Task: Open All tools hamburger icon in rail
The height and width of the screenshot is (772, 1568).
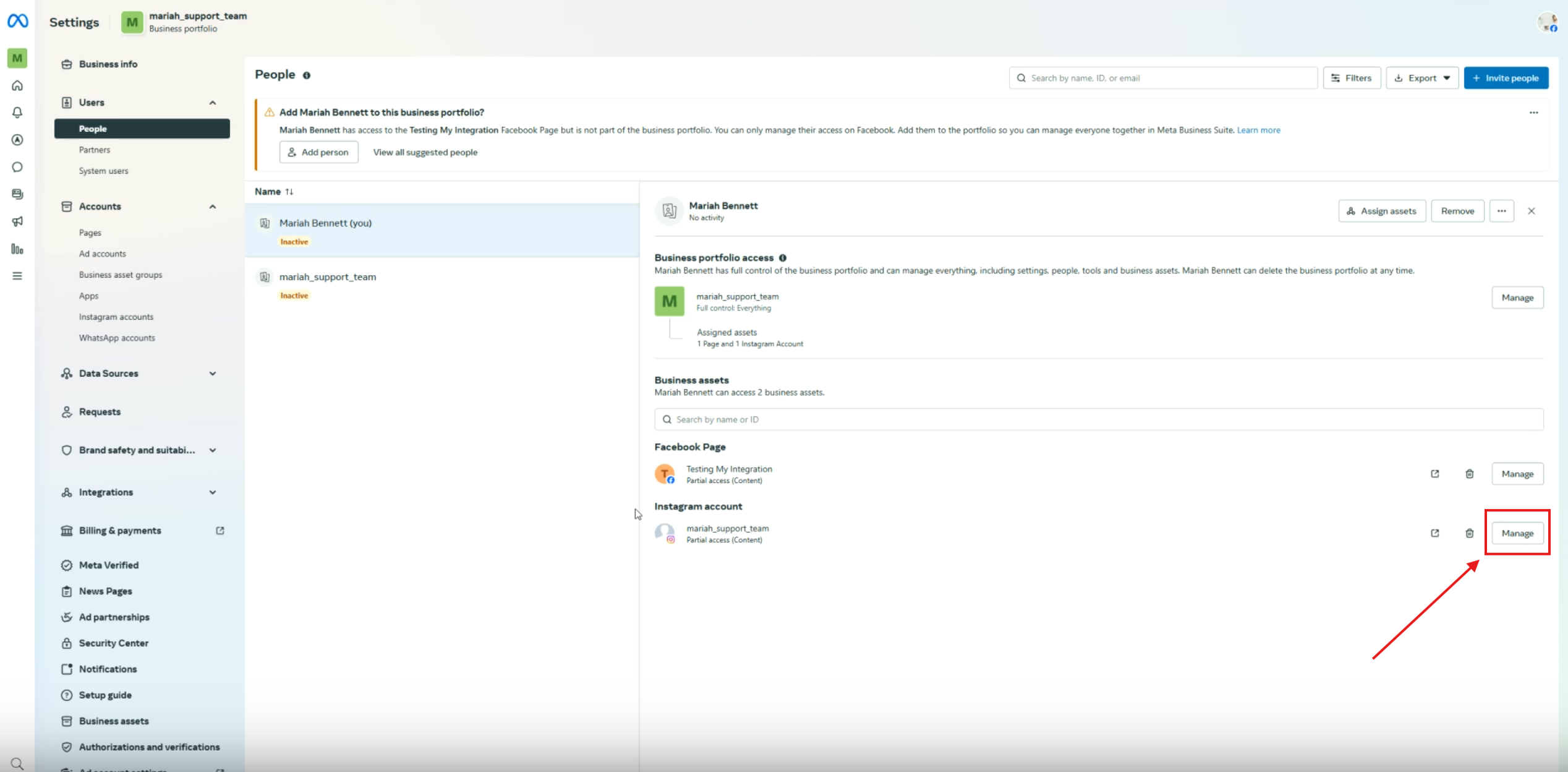Action: [x=17, y=276]
